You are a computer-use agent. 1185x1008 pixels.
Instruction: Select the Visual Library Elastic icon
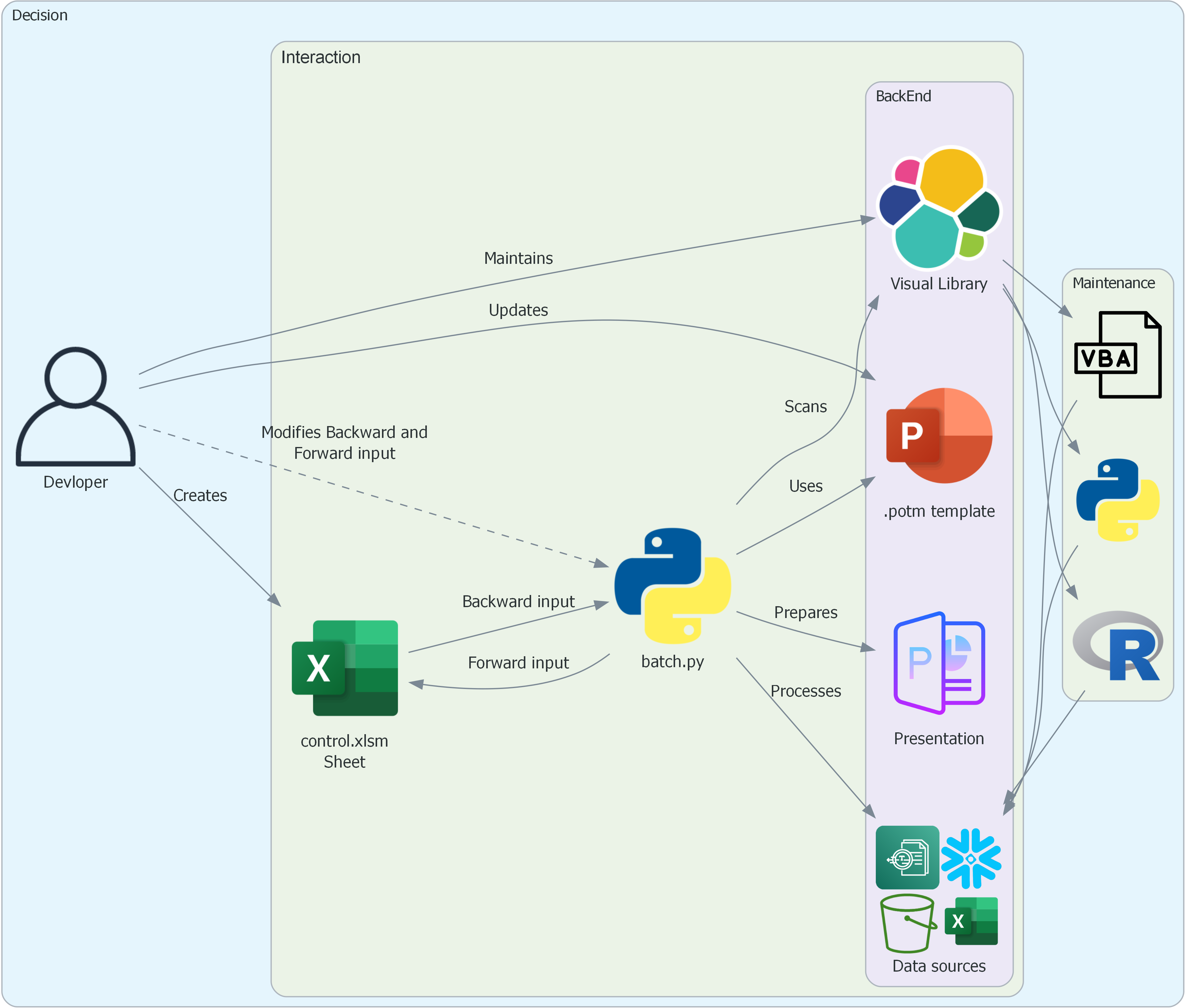(939, 208)
